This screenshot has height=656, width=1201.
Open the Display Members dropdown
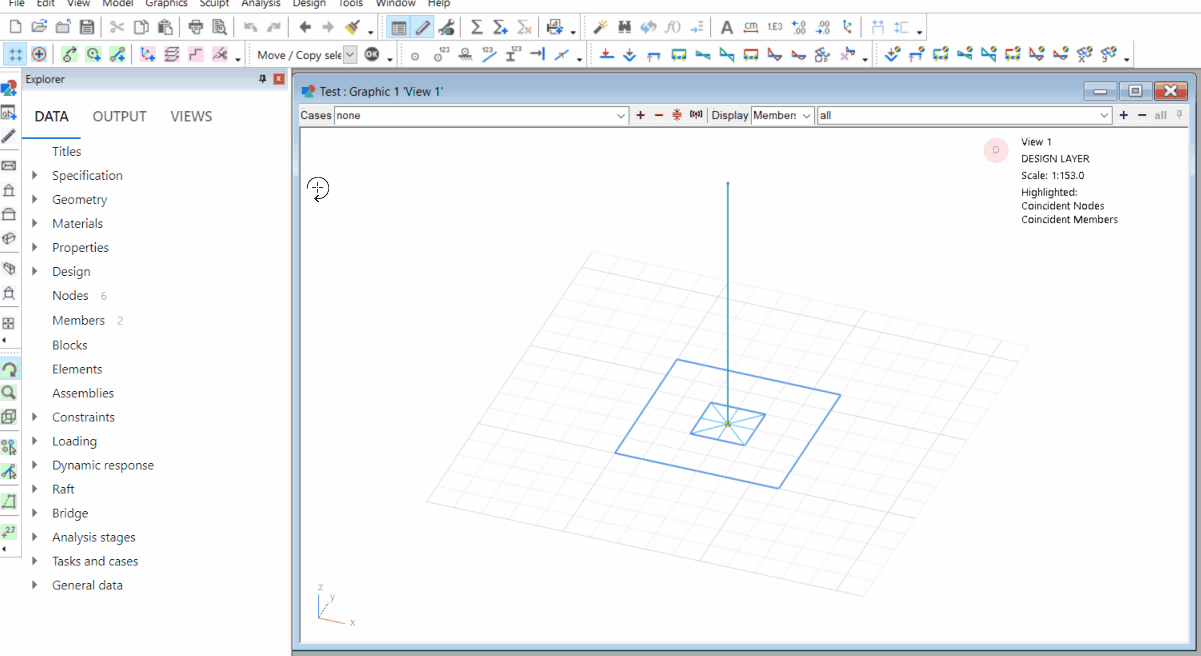coord(782,116)
